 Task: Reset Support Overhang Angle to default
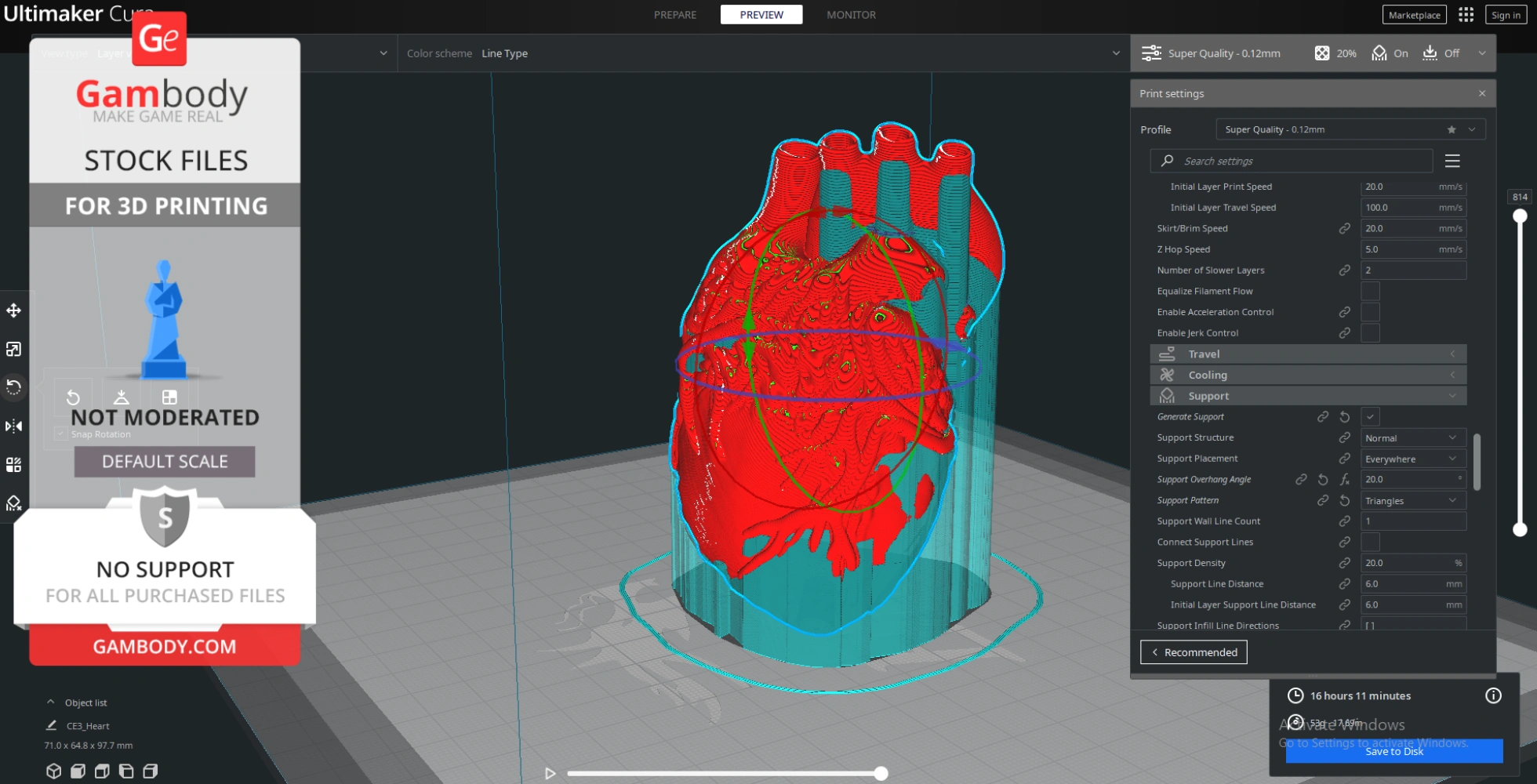pos(1323,479)
